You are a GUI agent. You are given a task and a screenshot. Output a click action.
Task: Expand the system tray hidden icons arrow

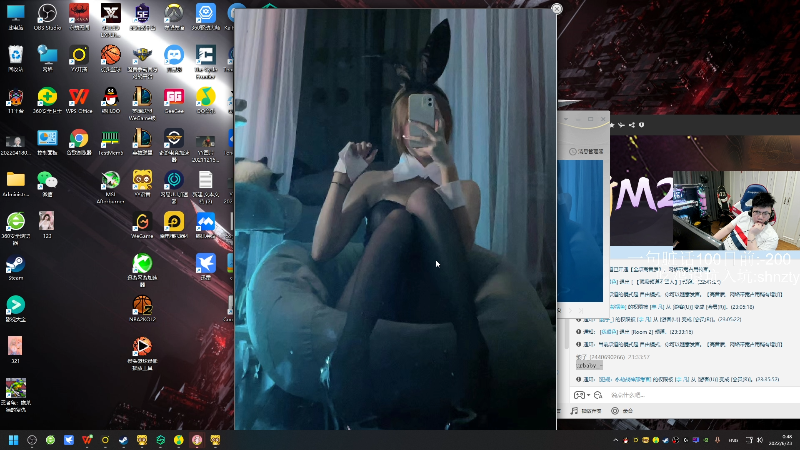point(615,440)
